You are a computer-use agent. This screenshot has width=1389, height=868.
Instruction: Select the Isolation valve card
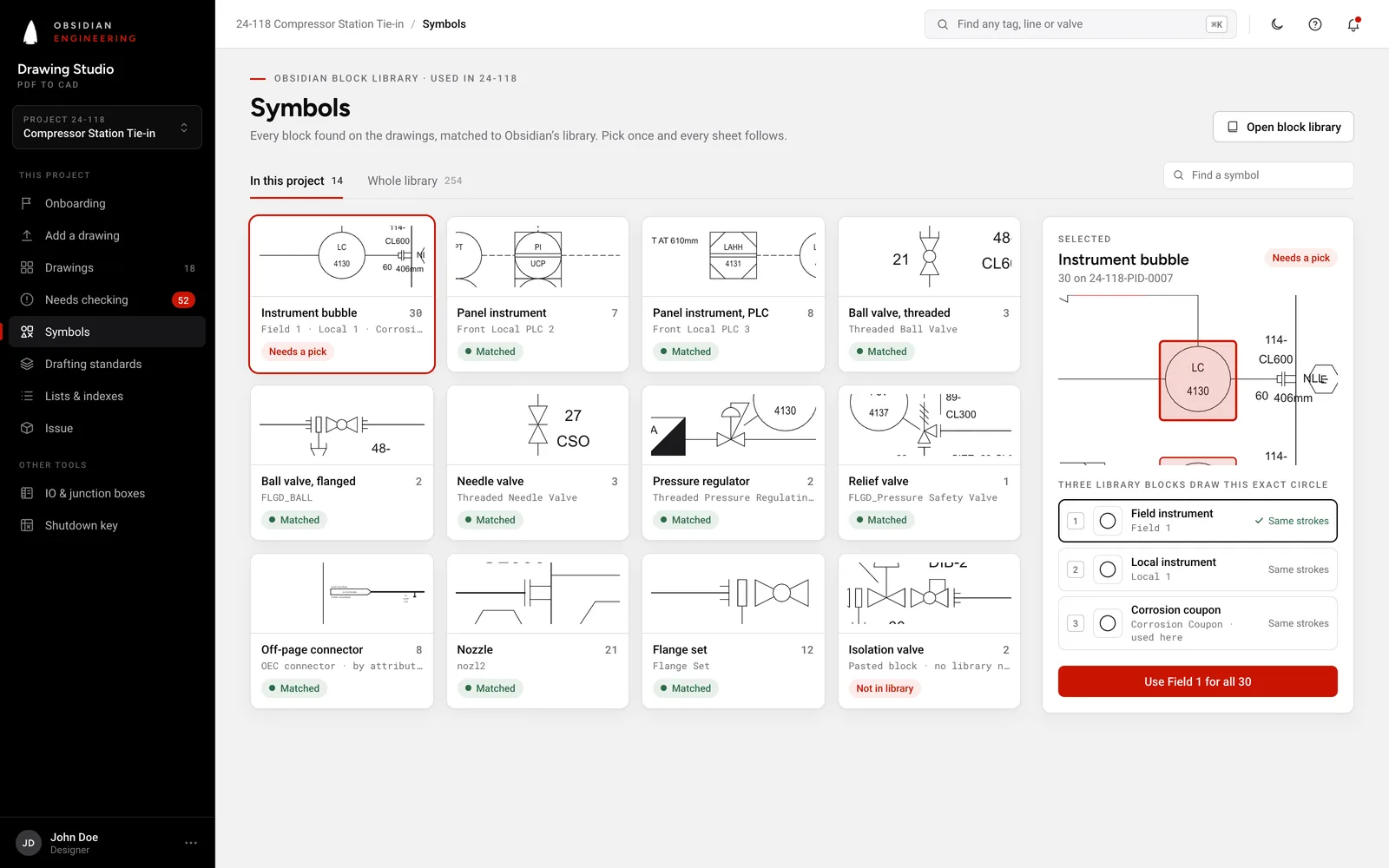pos(929,631)
